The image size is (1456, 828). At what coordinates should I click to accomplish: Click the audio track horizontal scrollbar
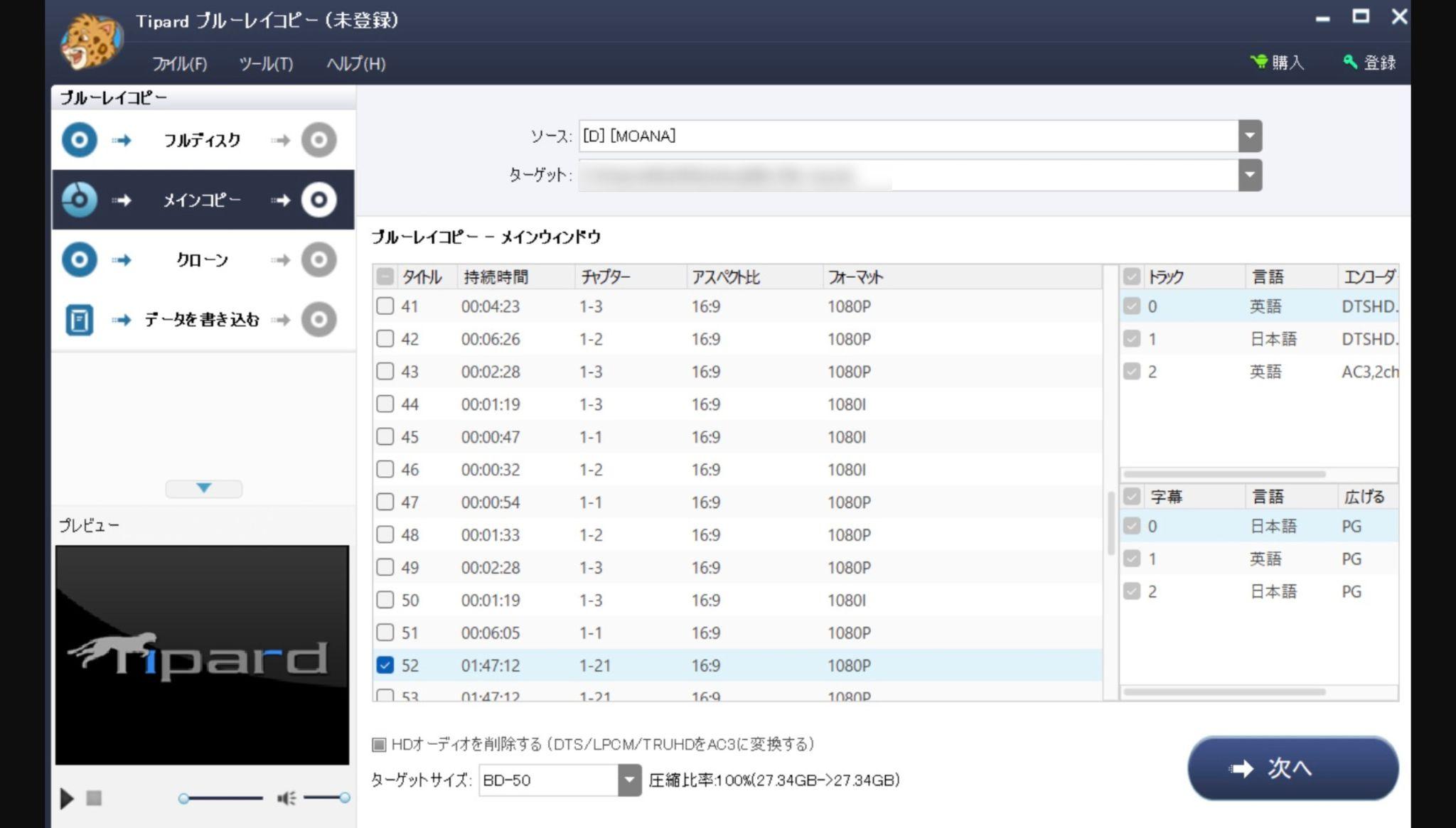(x=1224, y=474)
